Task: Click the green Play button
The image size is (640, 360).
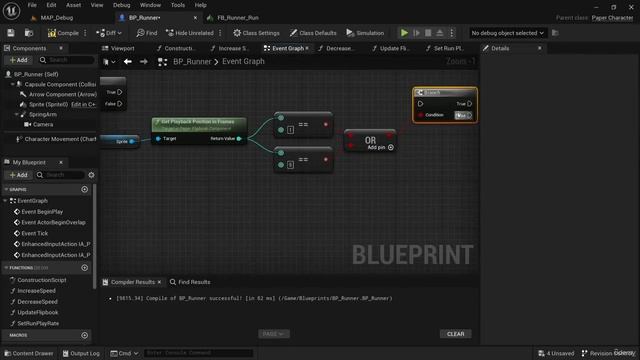Action: point(404,33)
